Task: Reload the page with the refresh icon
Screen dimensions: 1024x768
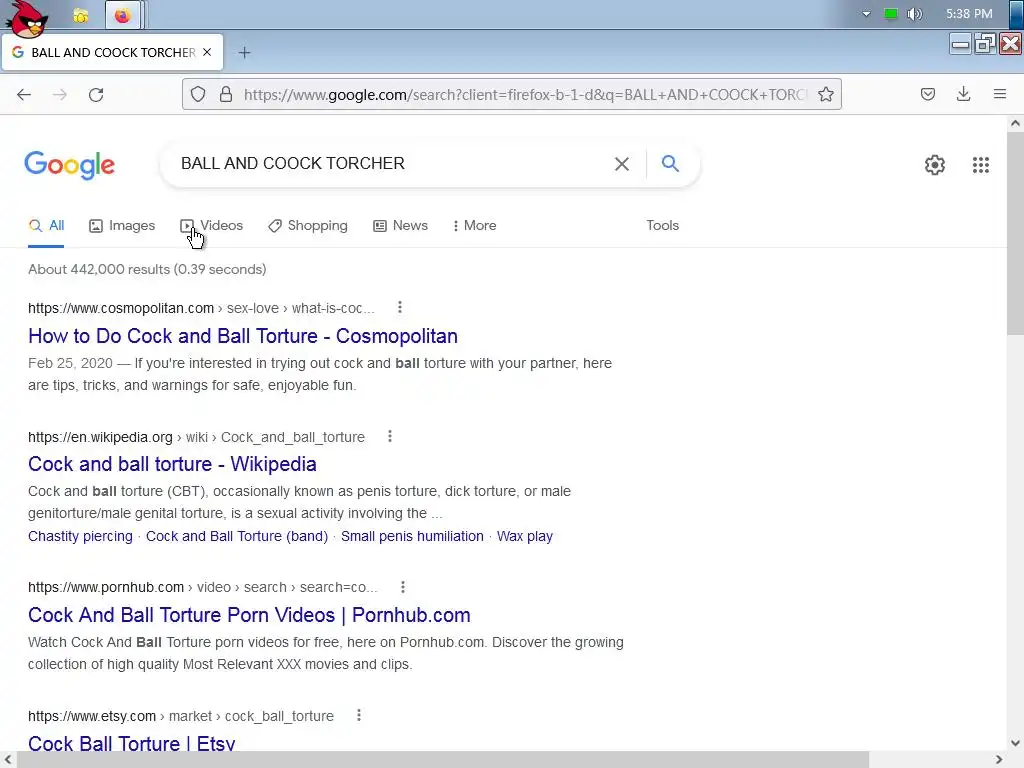Action: (96, 95)
